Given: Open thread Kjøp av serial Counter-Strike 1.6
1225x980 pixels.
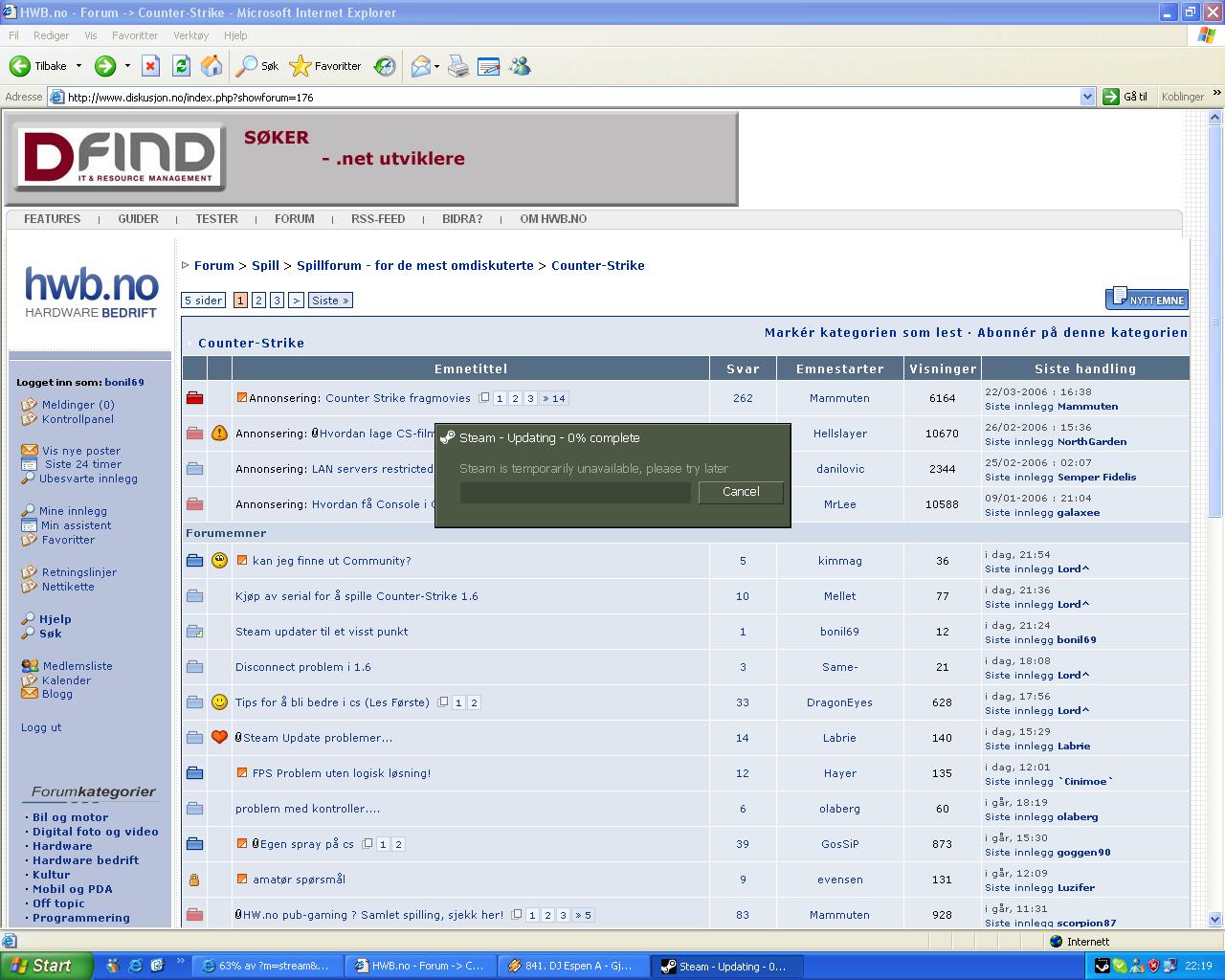Looking at the screenshot, I should (357, 596).
